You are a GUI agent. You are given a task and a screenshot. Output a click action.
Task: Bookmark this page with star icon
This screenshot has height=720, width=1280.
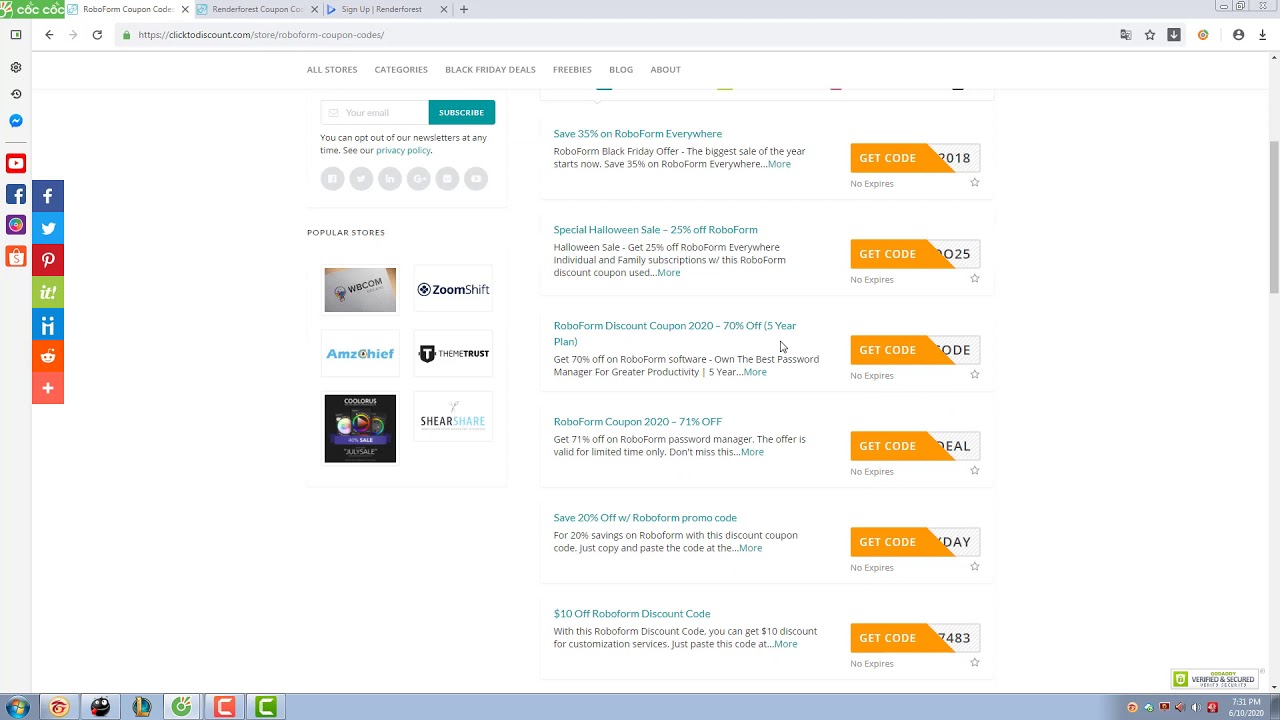(x=1150, y=35)
